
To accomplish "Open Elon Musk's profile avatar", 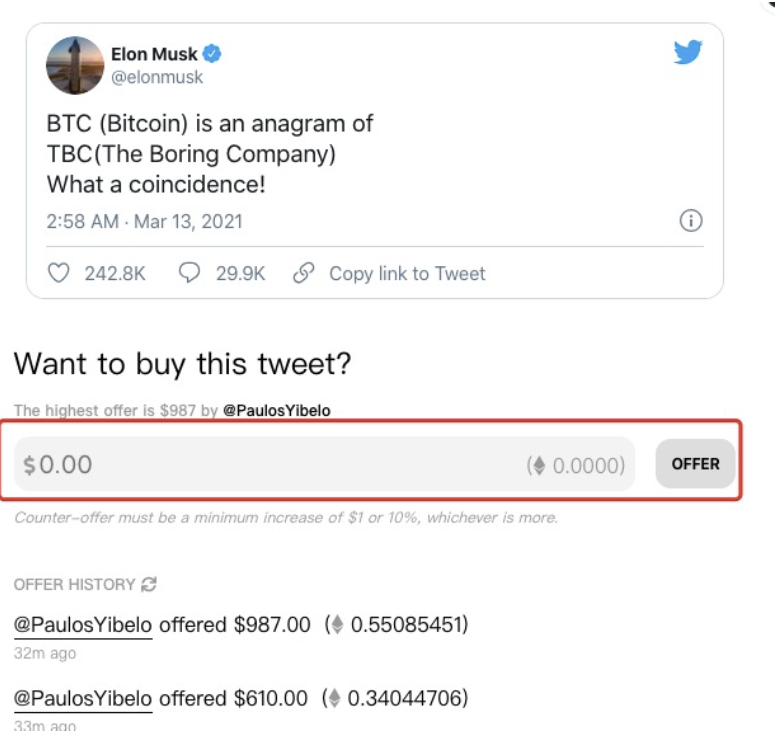I will pyautogui.click(x=75, y=65).
